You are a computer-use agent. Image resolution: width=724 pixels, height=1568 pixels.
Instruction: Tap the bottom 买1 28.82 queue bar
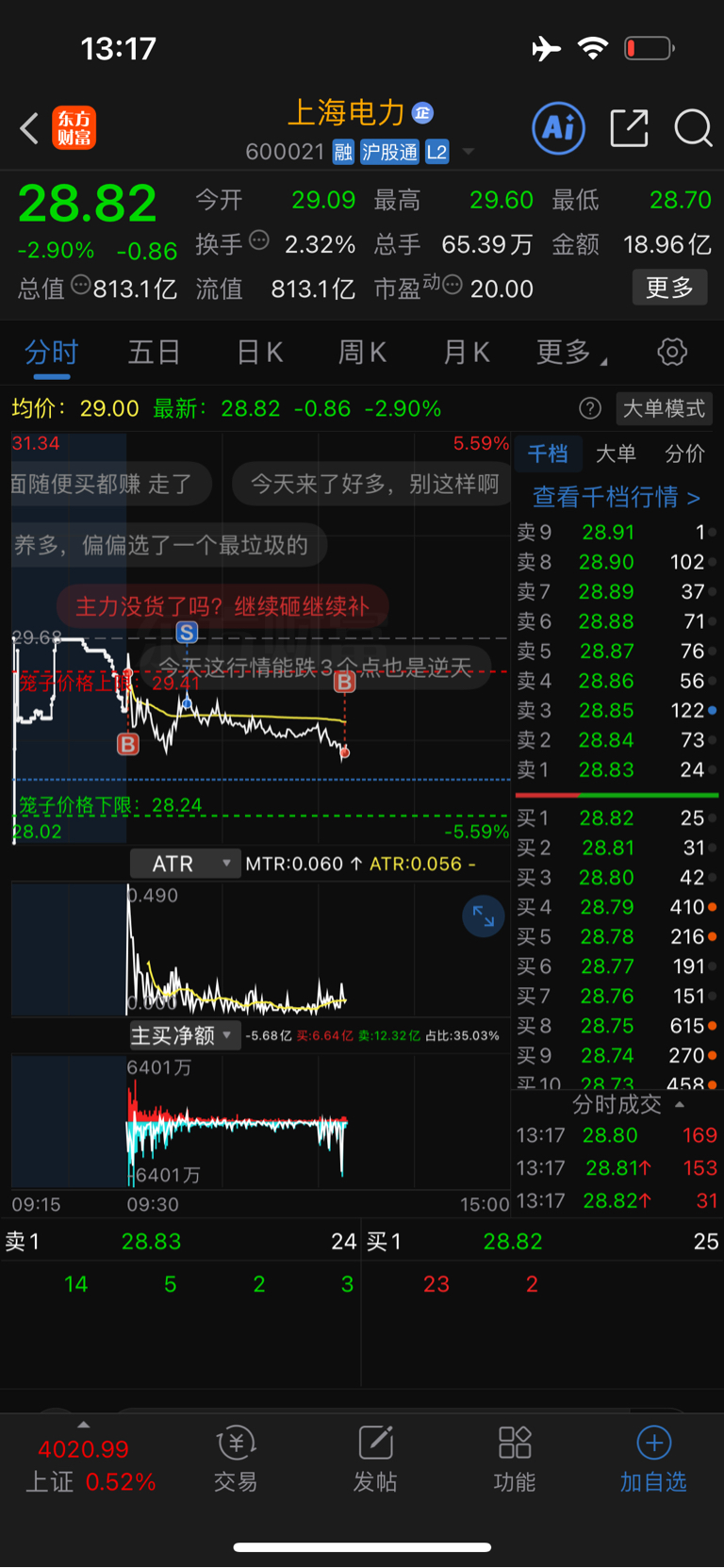[x=543, y=1242]
